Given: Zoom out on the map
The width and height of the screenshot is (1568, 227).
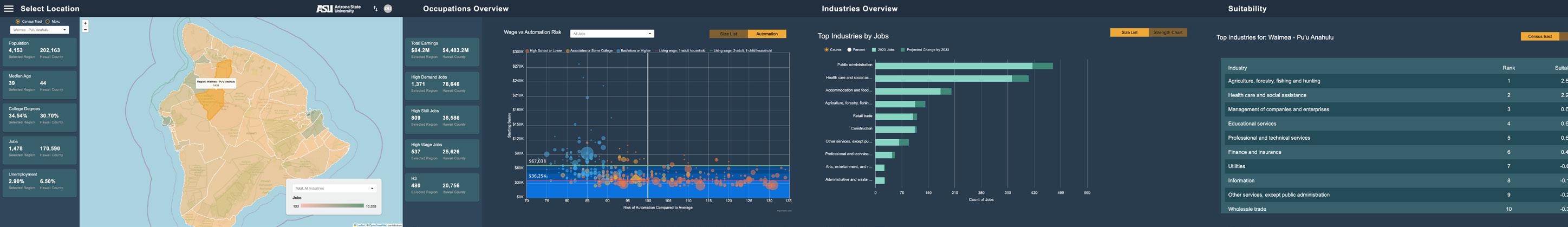Looking at the screenshot, I should [85, 29].
